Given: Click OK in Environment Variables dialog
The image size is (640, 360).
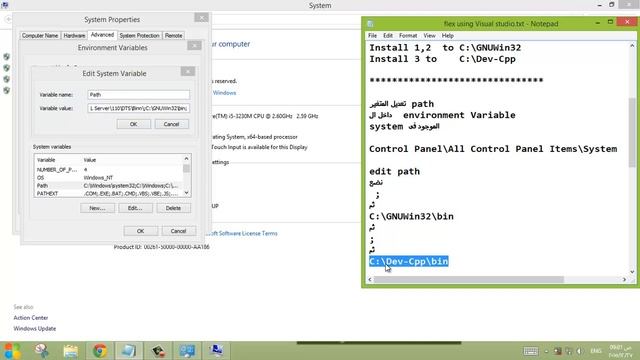Looking at the screenshot, I should [140, 231].
